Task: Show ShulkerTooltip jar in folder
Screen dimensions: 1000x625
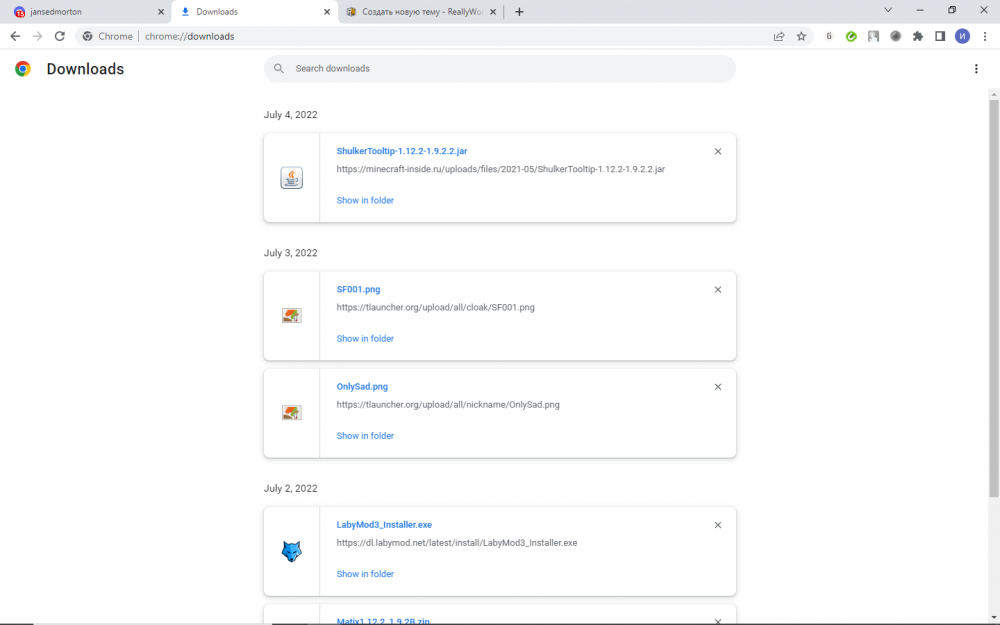Action: [365, 200]
